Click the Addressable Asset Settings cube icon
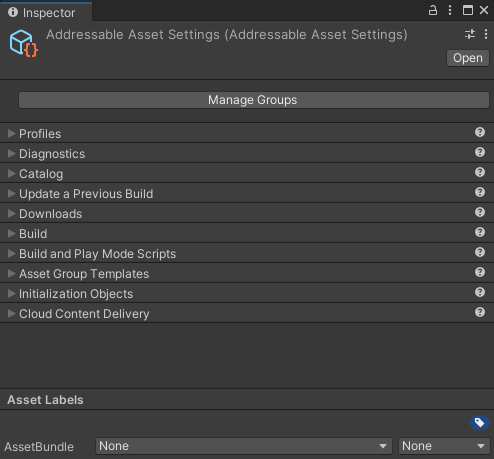 [23, 43]
